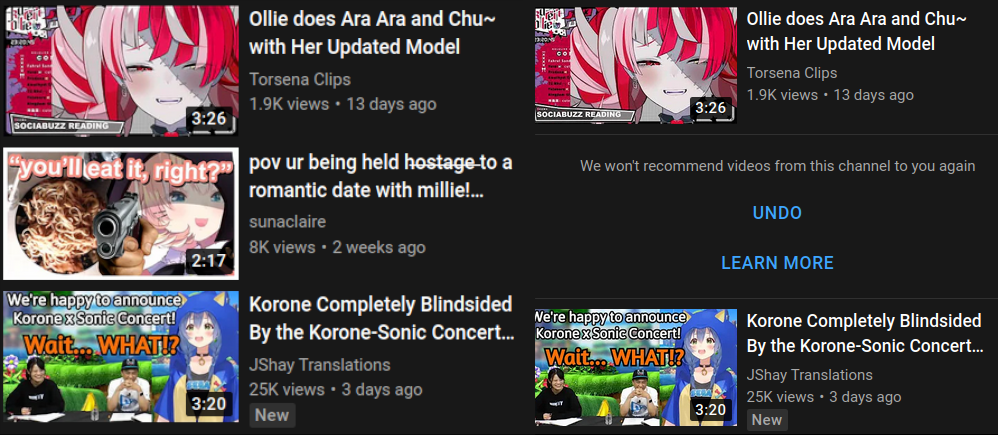
Task: Open the LEARN MORE link
Action: (777, 262)
